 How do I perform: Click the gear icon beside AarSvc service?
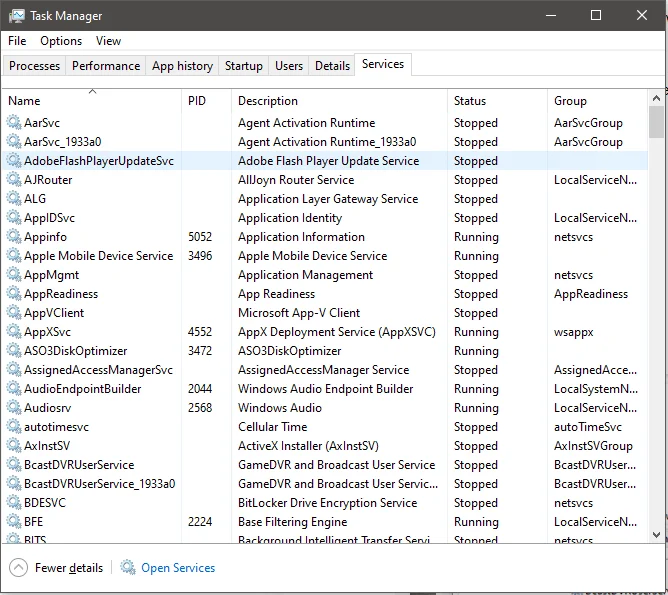coord(14,123)
